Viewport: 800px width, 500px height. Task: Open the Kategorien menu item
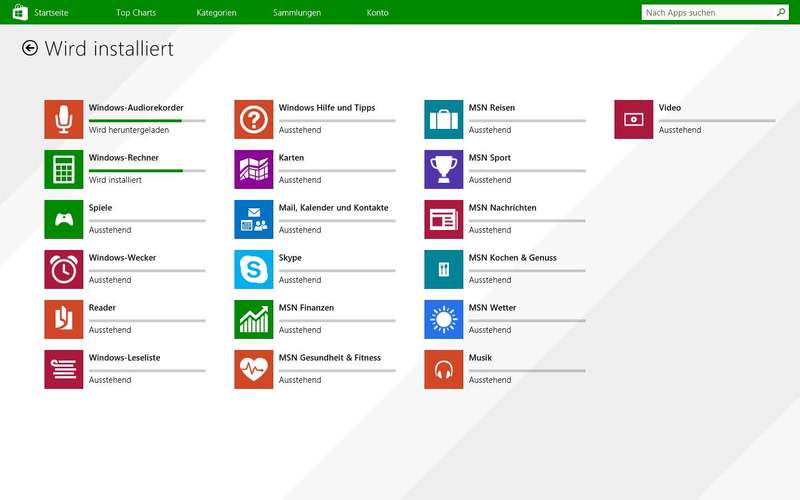[216, 13]
